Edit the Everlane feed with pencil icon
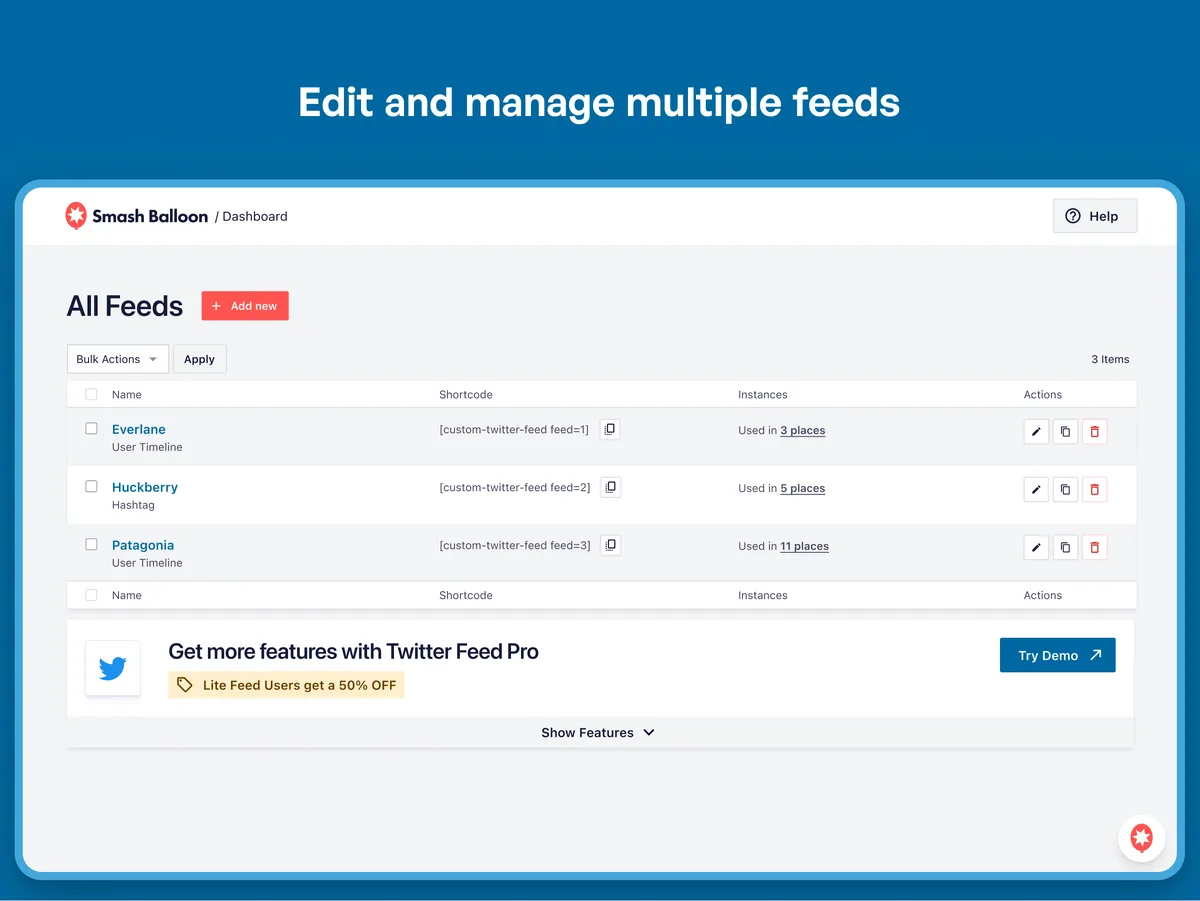Viewport: 1200px width, 901px height. point(1036,432)
